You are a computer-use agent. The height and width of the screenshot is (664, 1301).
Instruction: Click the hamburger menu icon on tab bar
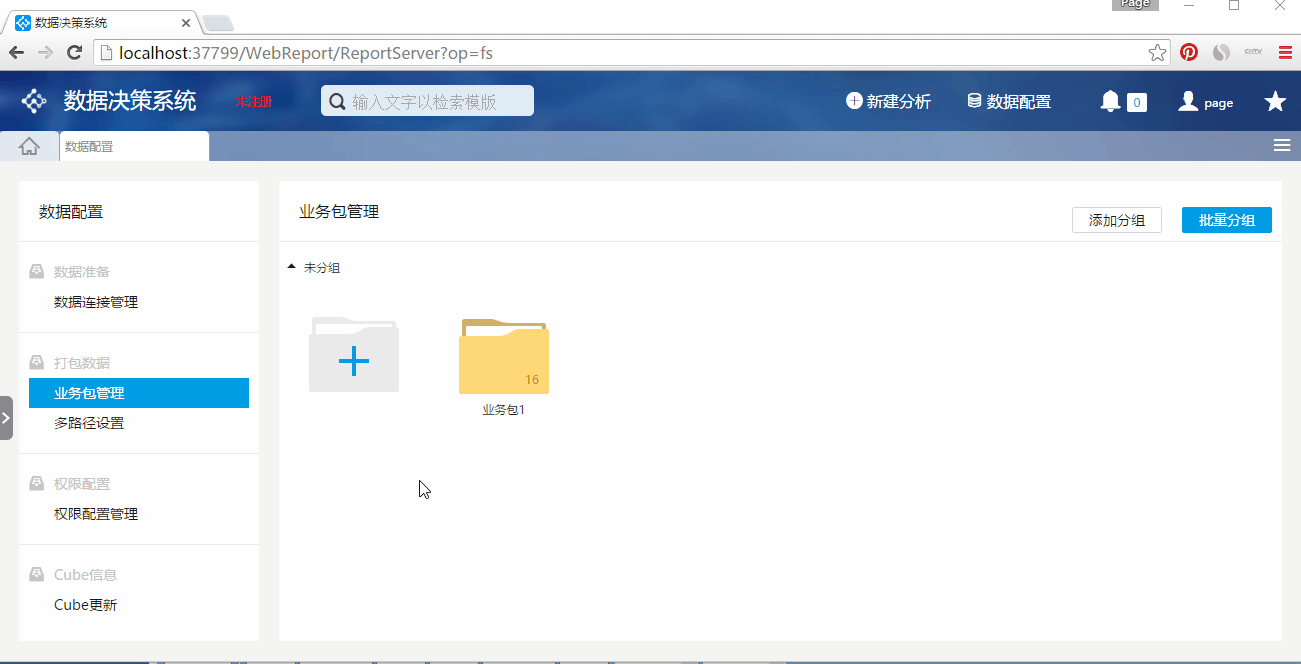[x=1281, y=146]
